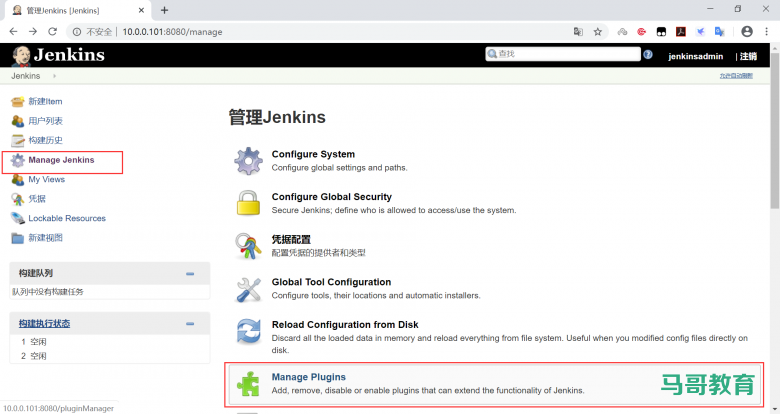Click the site security info icon

[x=77, y=32]
